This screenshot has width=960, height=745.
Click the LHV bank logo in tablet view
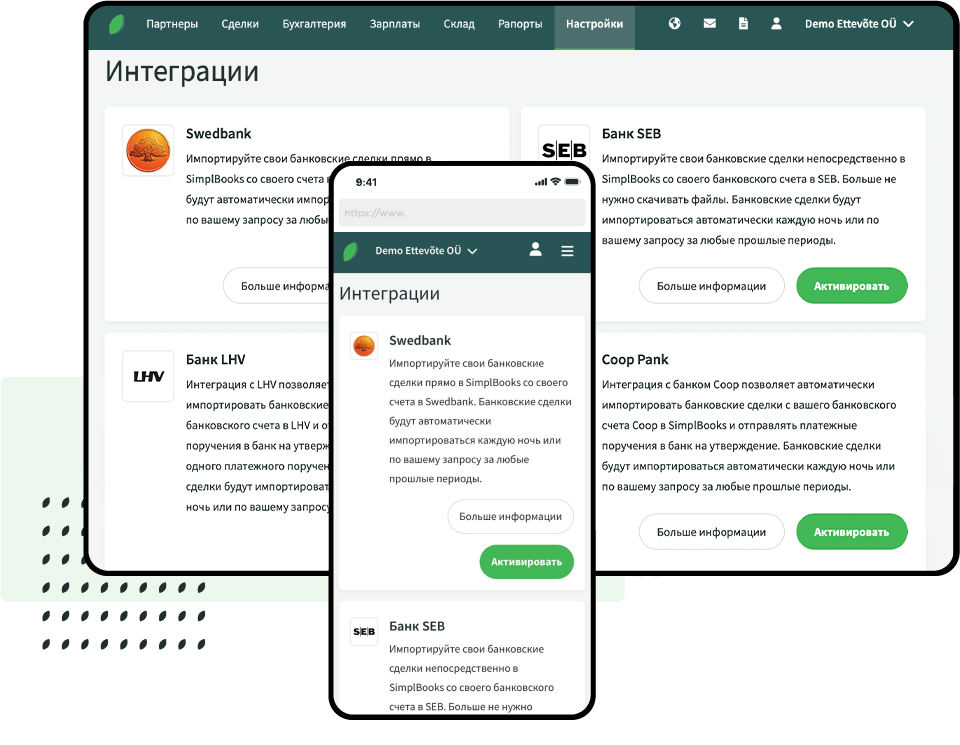[148, 376]
